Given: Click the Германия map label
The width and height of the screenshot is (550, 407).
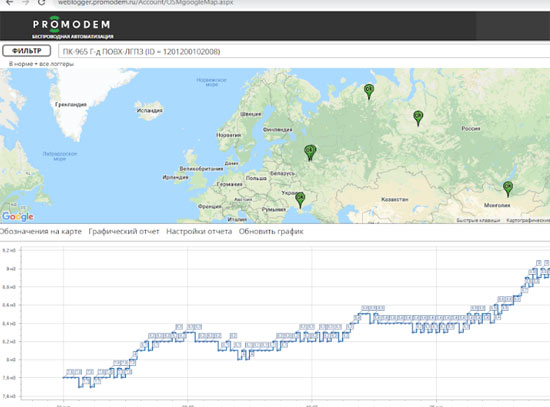Looking at the screenshot, I should [x=230, y=184].
